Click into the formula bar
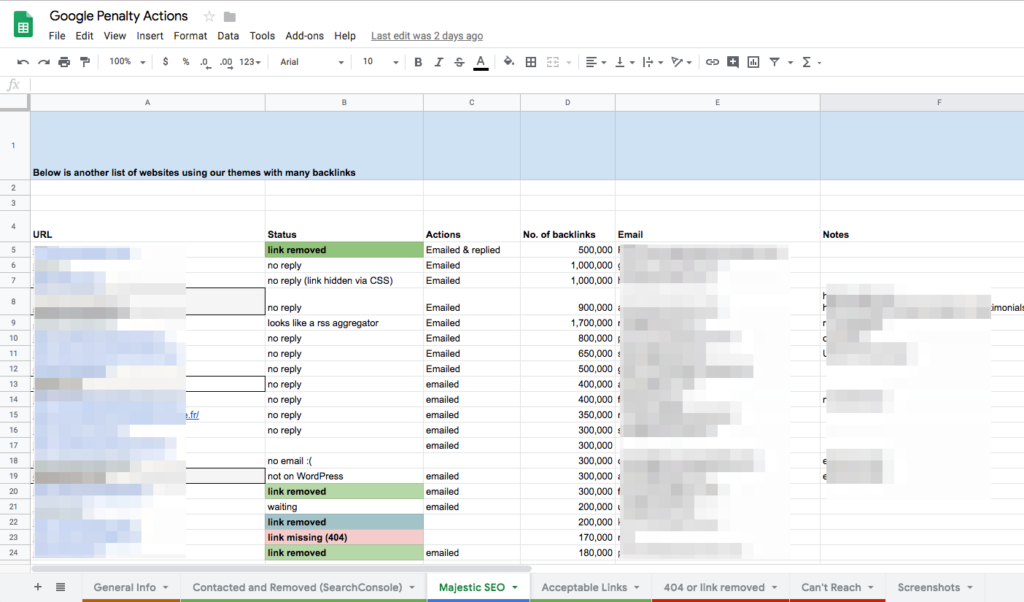Screen dimensions: 1024x602 pos(526,85)
